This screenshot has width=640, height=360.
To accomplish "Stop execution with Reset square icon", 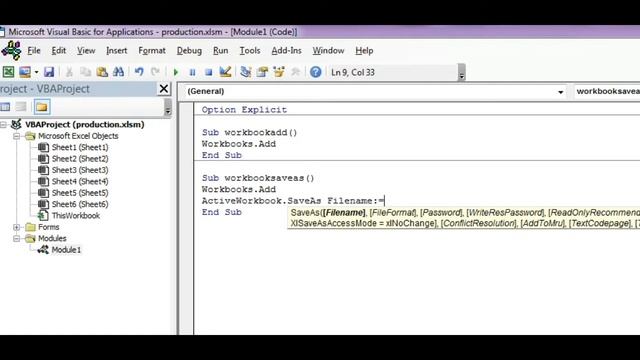I will 209,72.
